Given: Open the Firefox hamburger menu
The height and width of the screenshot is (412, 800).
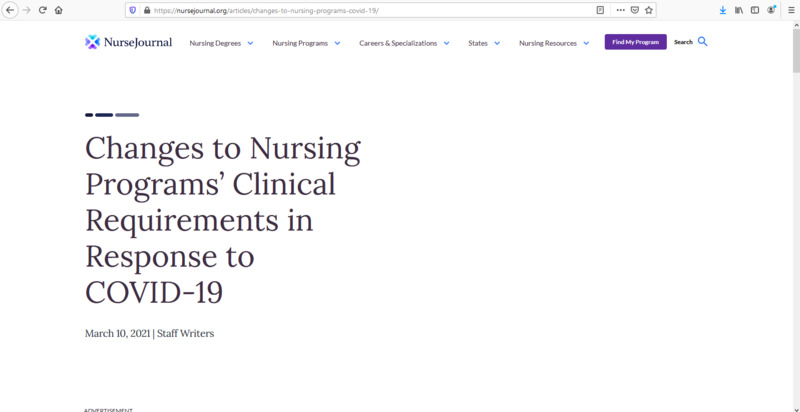Looking at the screenshot, I should click(789, 10).
